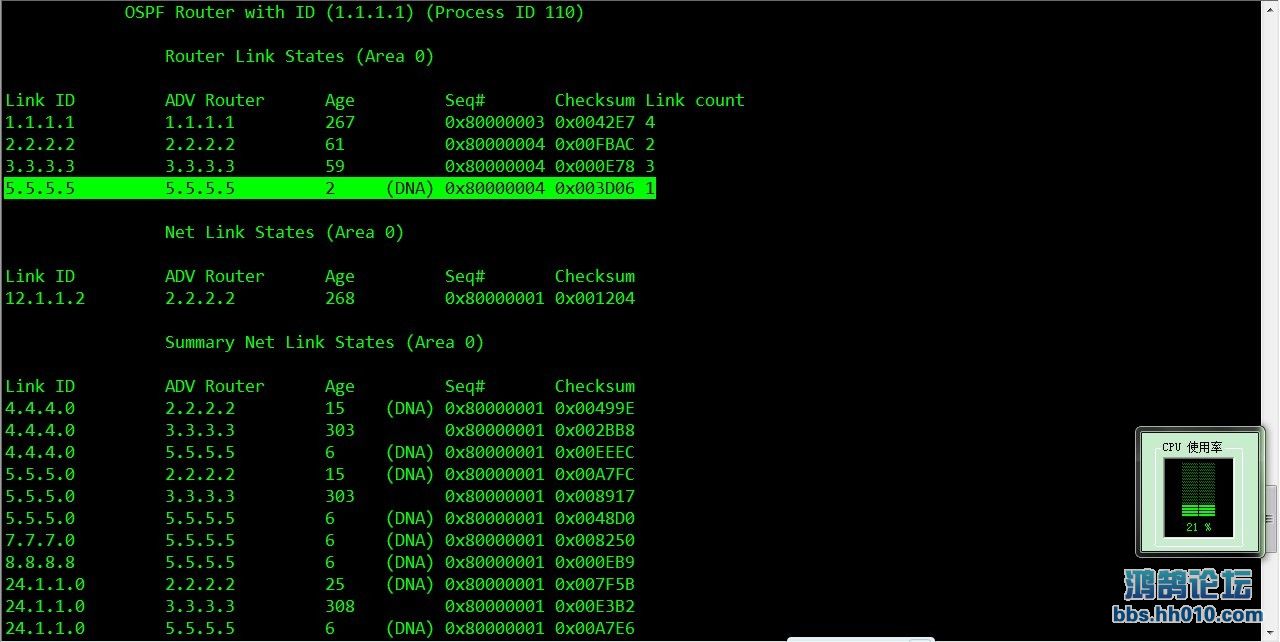Click the CPU 使用率 label text

tap(1191, 447)
